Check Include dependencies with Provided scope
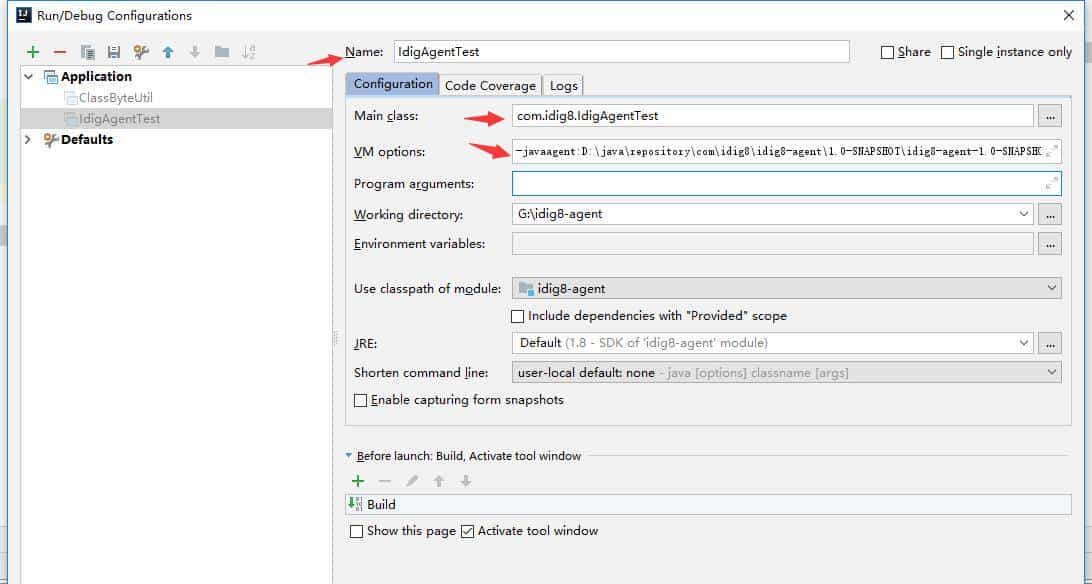 [517, 317]
